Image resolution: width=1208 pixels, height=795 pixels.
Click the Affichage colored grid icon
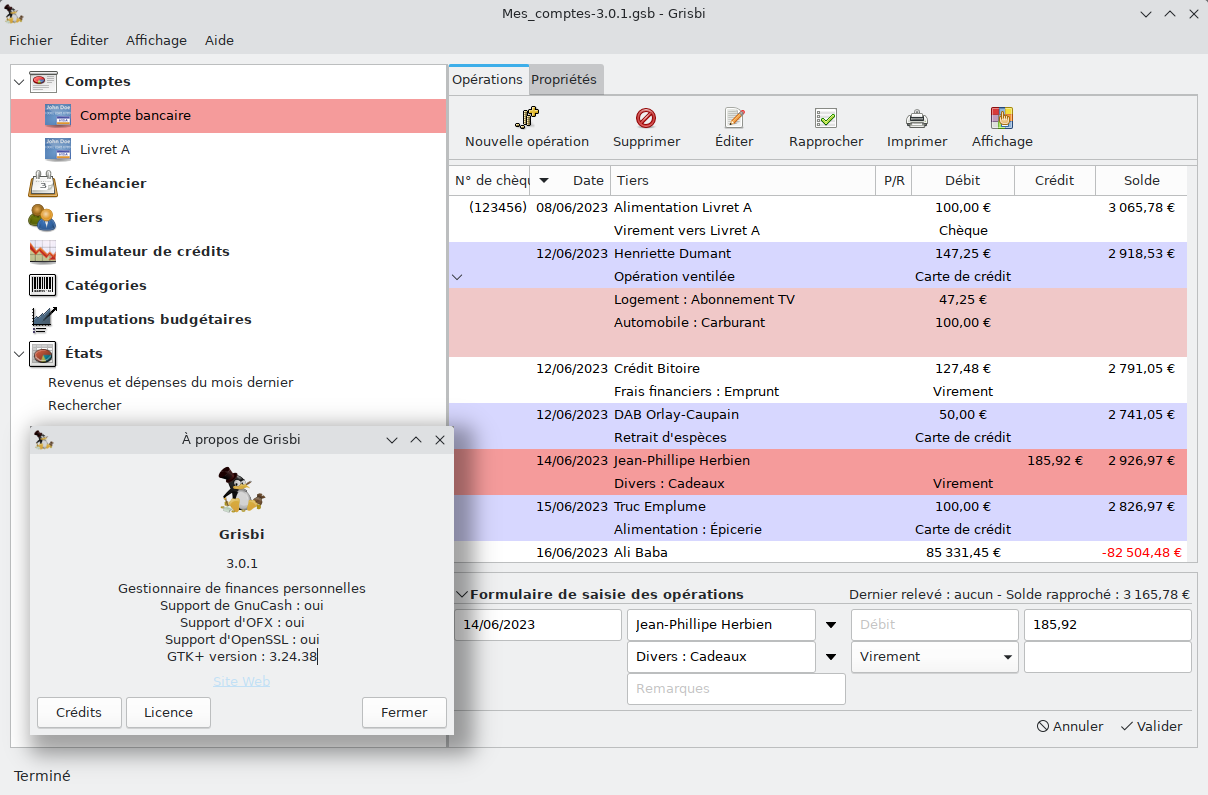(1002, 118)
